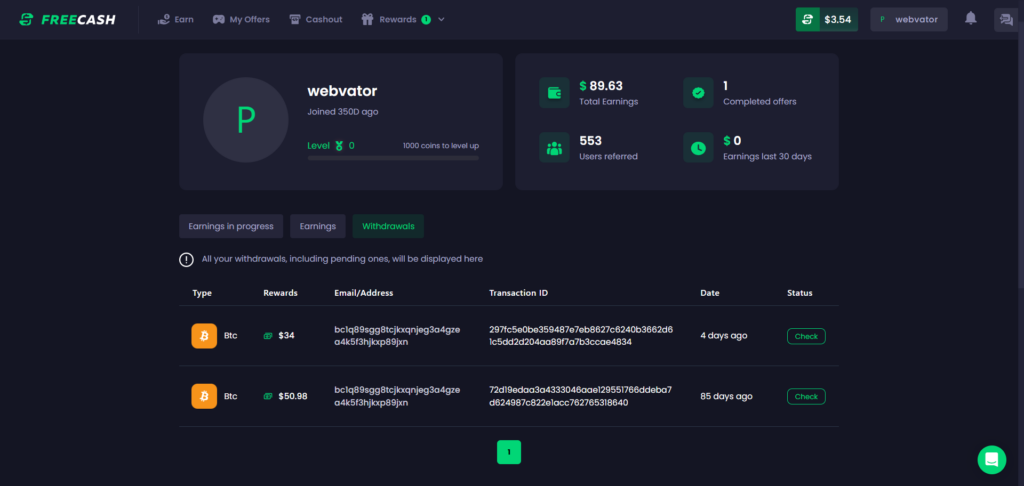1024x486 pixels.
Task: Click the 553 users referred value
Action: 590,140
